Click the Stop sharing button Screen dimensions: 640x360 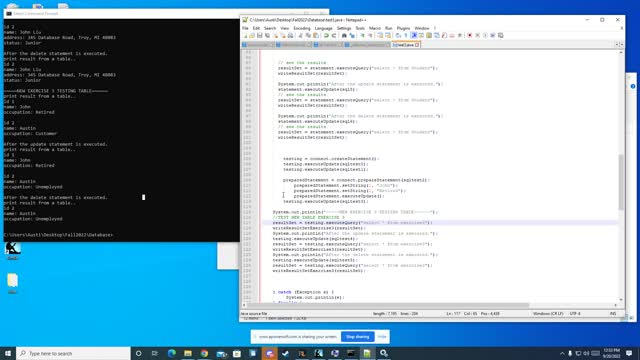click(x=358, y=337)
